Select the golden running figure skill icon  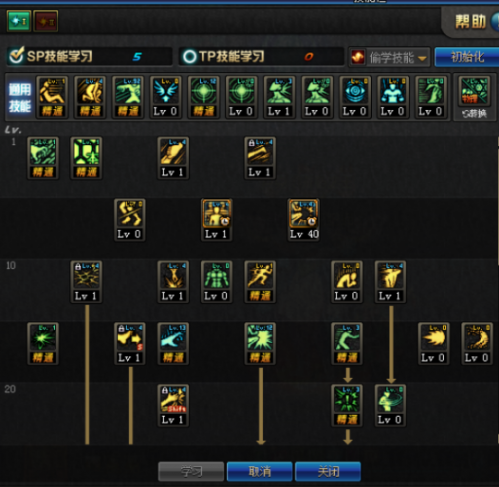[x=260, y=282]
